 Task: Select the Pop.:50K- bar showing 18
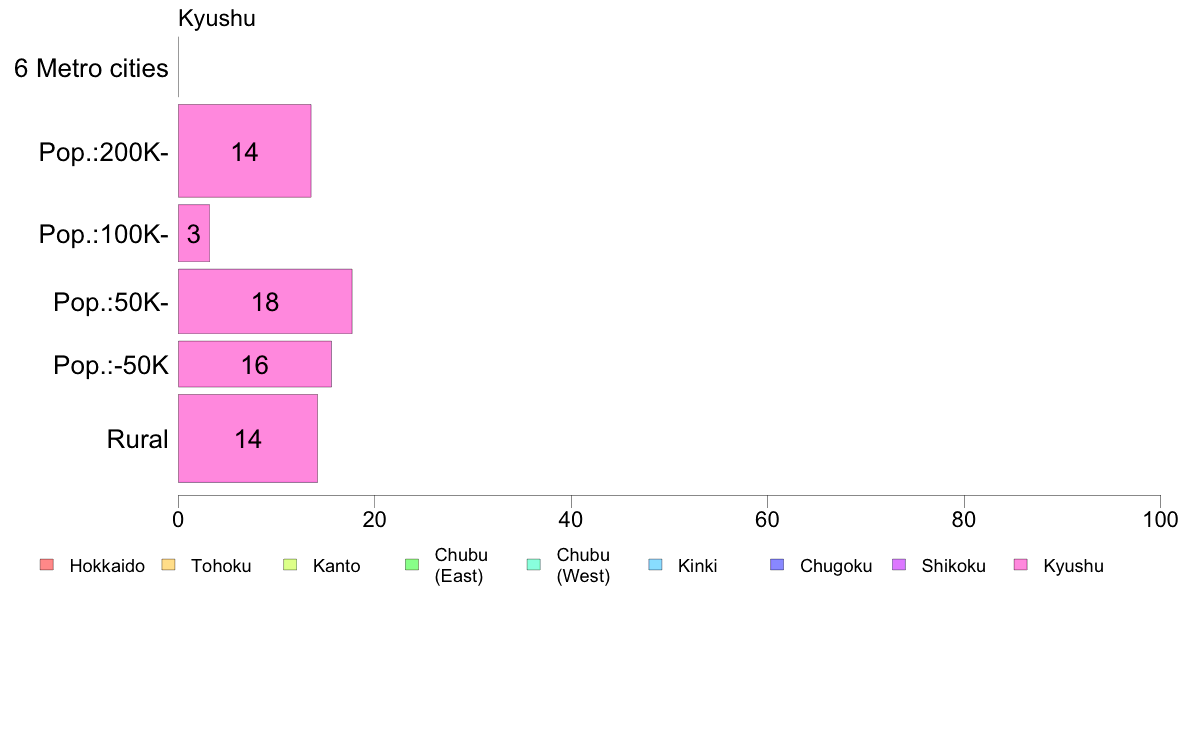(x=265, y=301)
